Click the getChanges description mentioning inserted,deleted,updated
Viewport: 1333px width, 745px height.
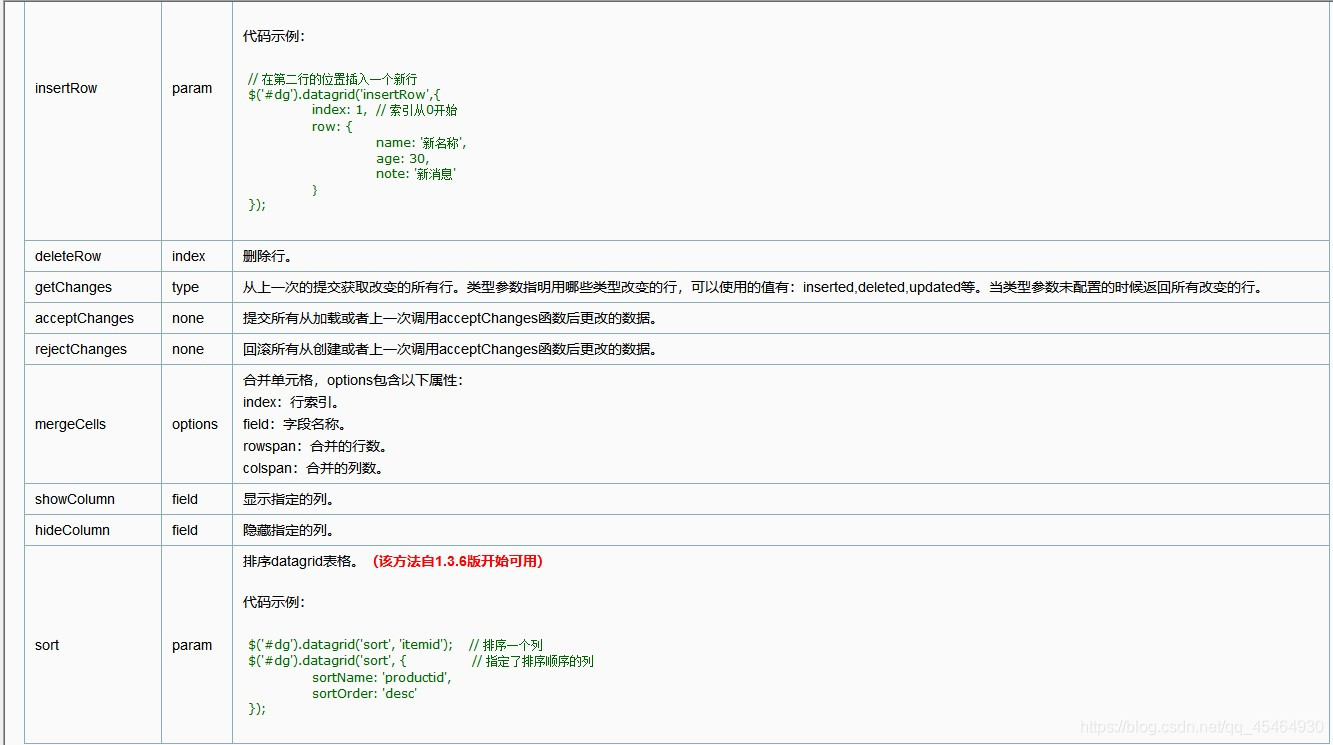click(x=753, y=287)
